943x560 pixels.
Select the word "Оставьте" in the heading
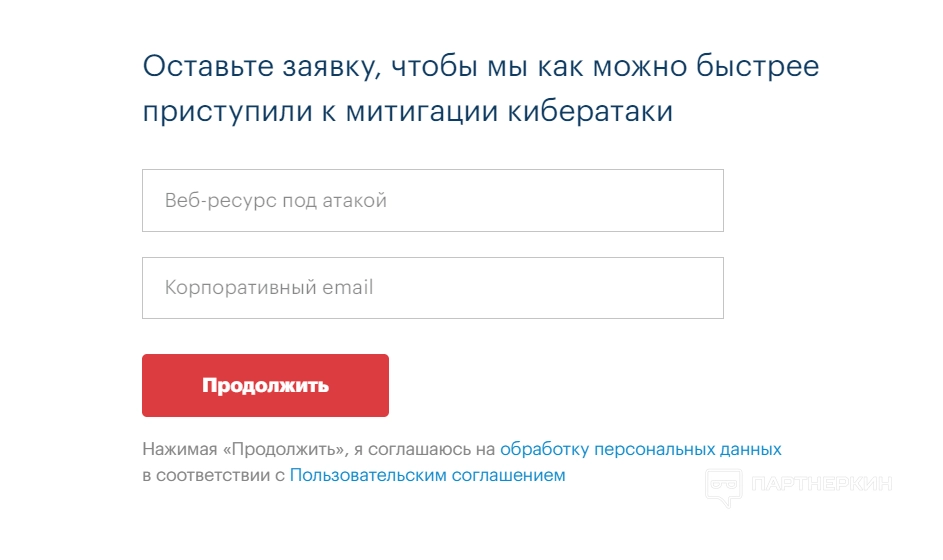tap(198, 68)
